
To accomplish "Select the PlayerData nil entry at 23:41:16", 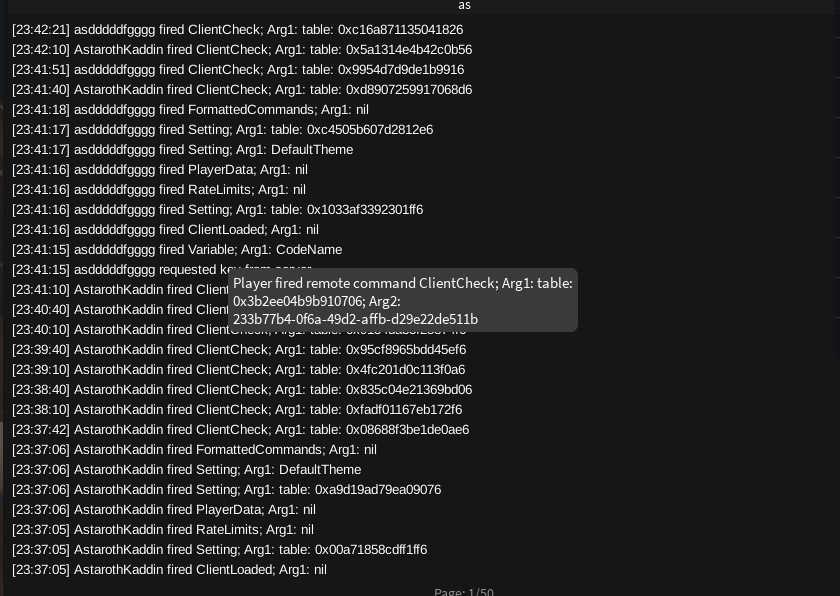I will pyautogui.click(x=160, y=169).
